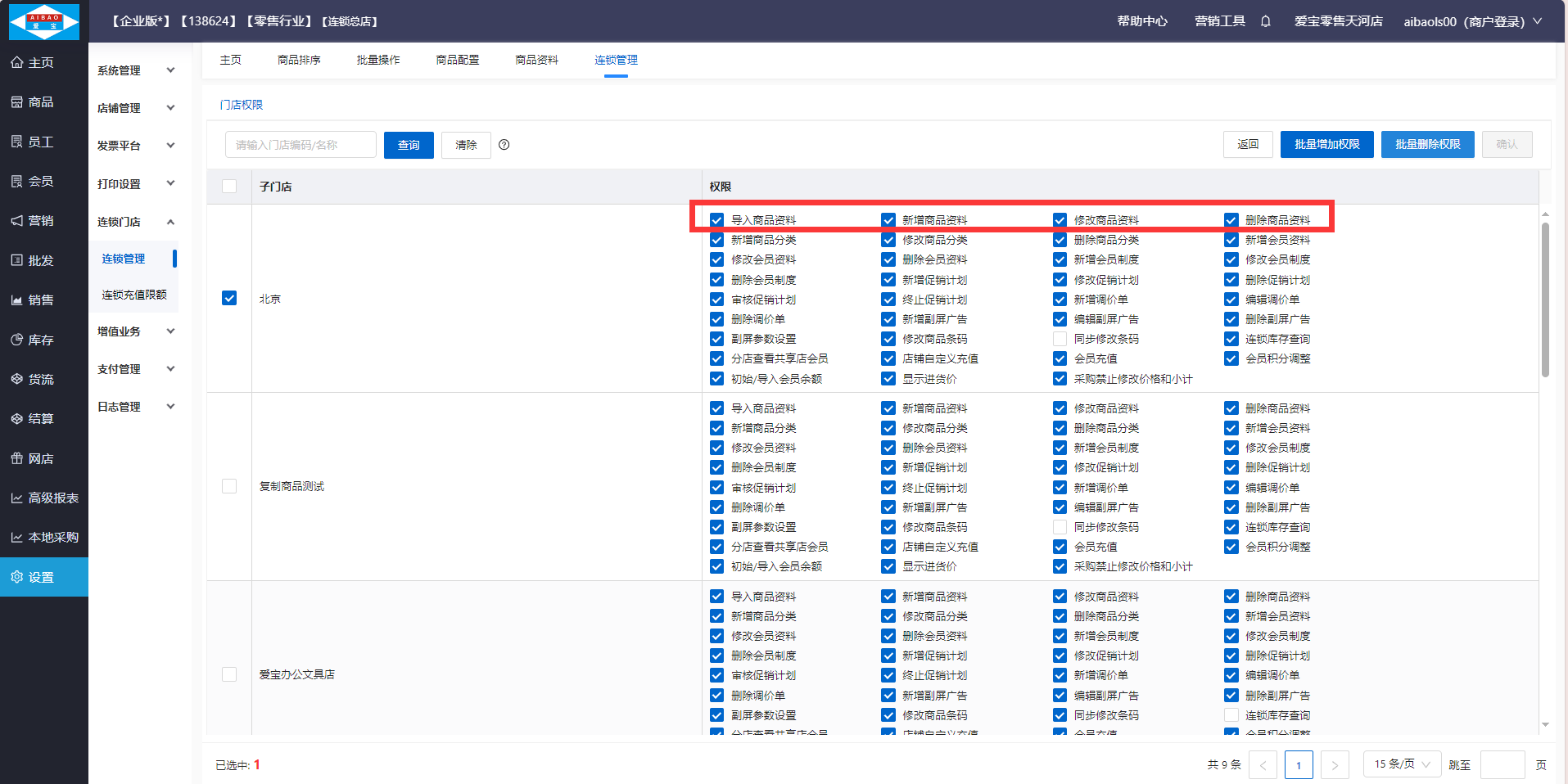This screenshot has height=784, width=1568.
Task: Switch to the 批量操作 tab
Action: click(378, 60)
